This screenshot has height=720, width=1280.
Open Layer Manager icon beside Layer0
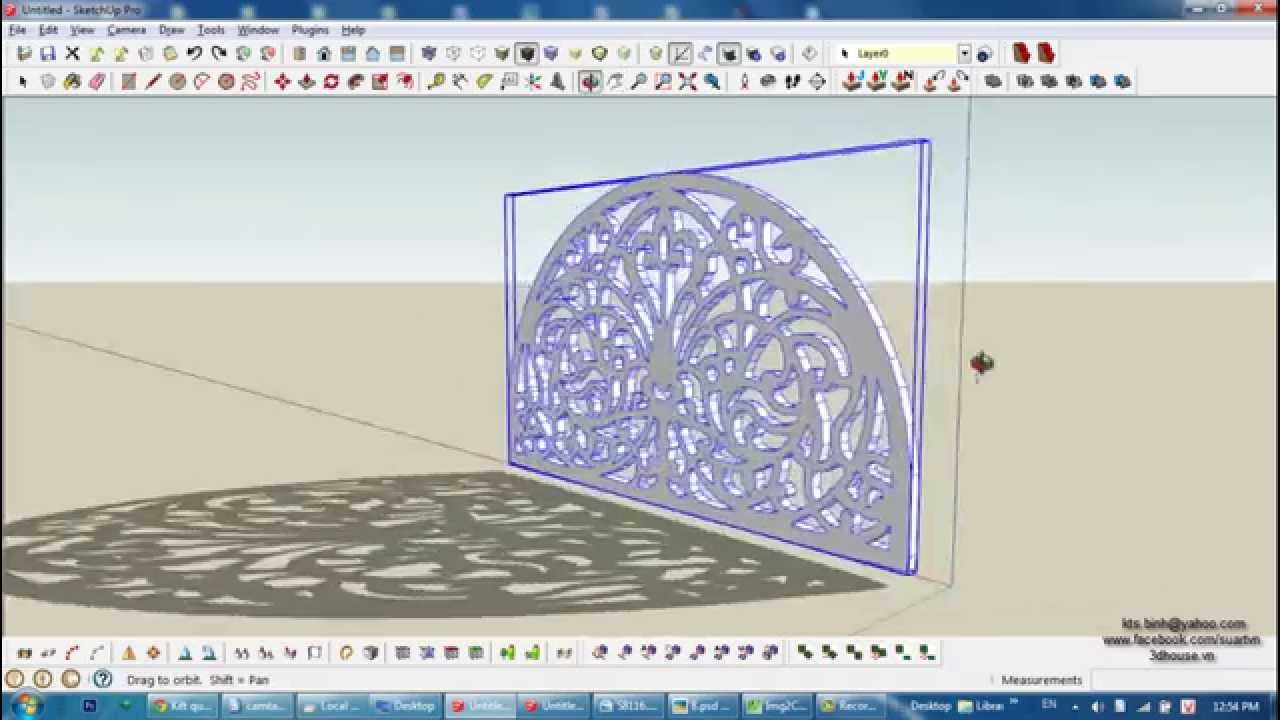pyautogui.click(x=984, y=54)
